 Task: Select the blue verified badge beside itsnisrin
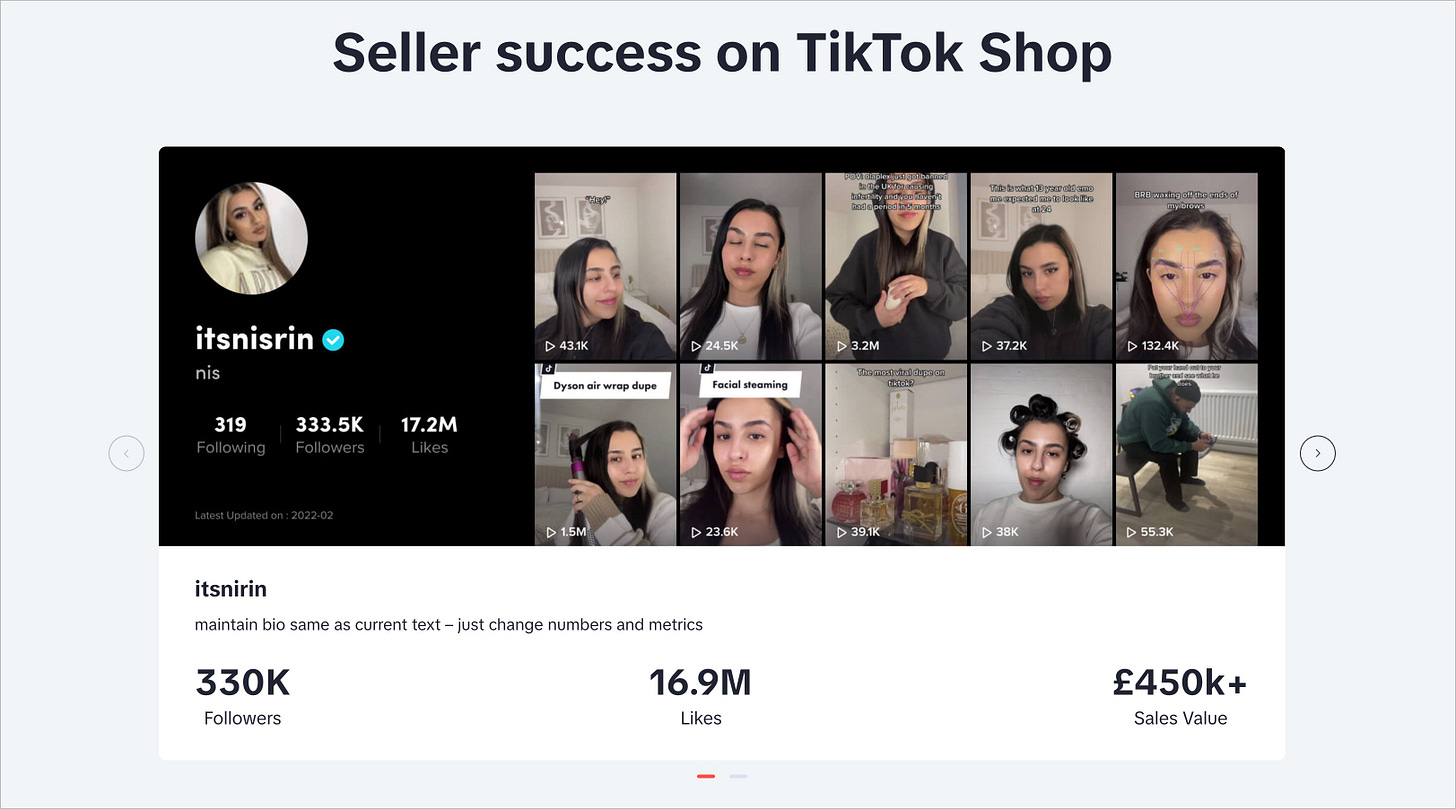coord(333,340)
